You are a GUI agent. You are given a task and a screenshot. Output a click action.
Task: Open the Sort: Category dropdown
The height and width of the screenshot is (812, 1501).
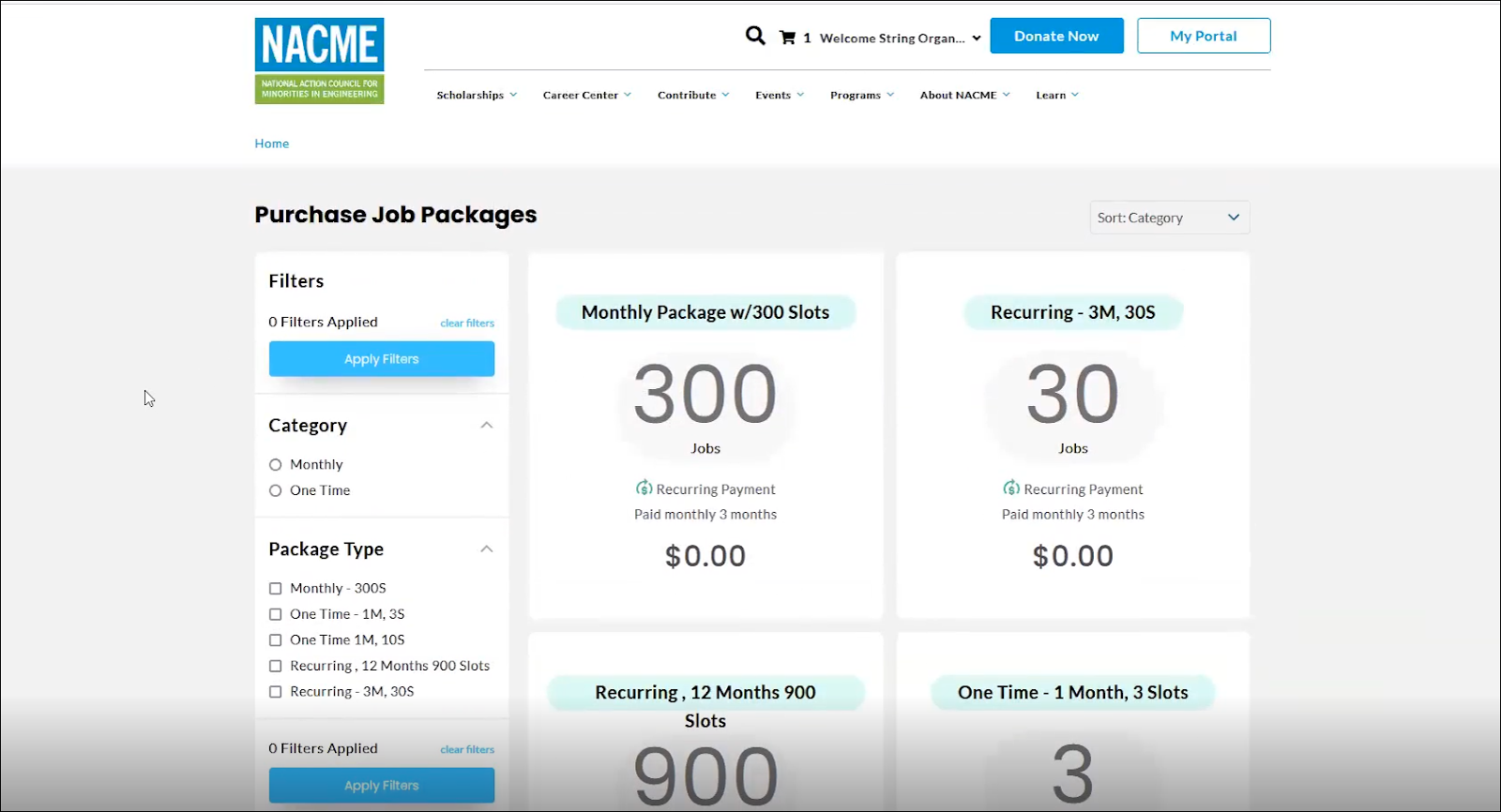(1169, 218)
